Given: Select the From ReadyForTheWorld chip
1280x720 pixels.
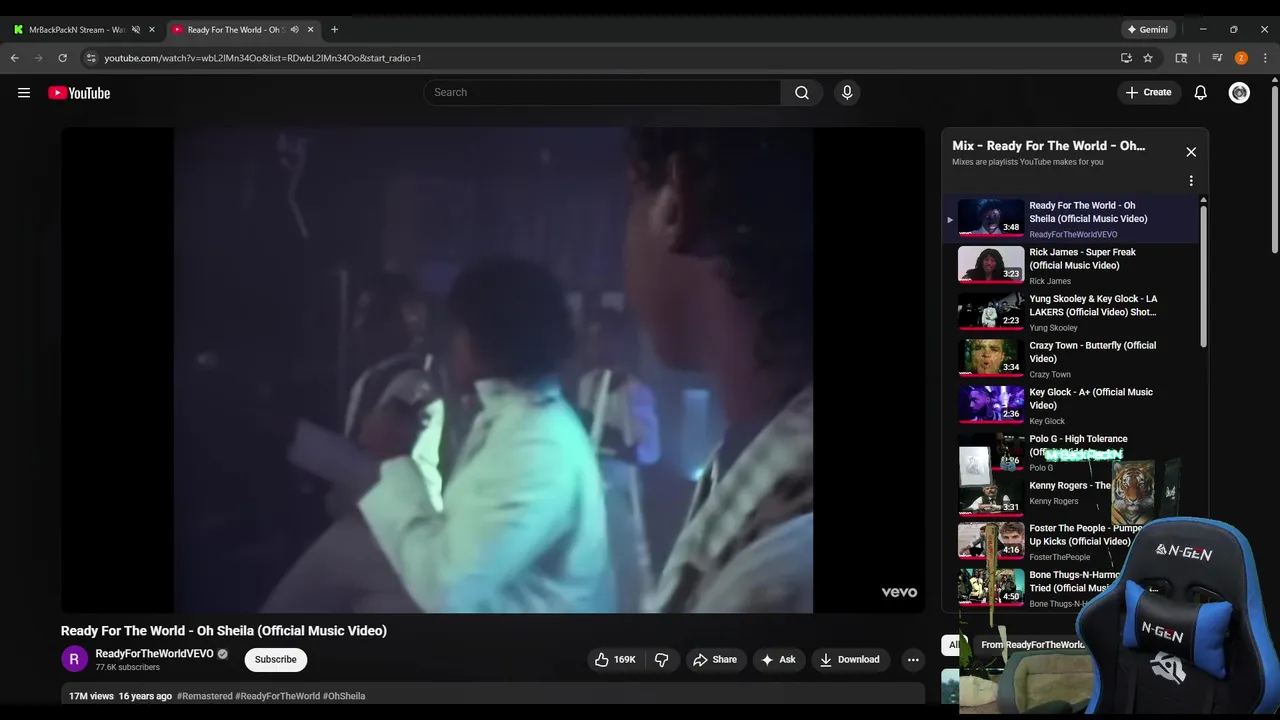Looking at the screenshot, I should point(1032,645).
